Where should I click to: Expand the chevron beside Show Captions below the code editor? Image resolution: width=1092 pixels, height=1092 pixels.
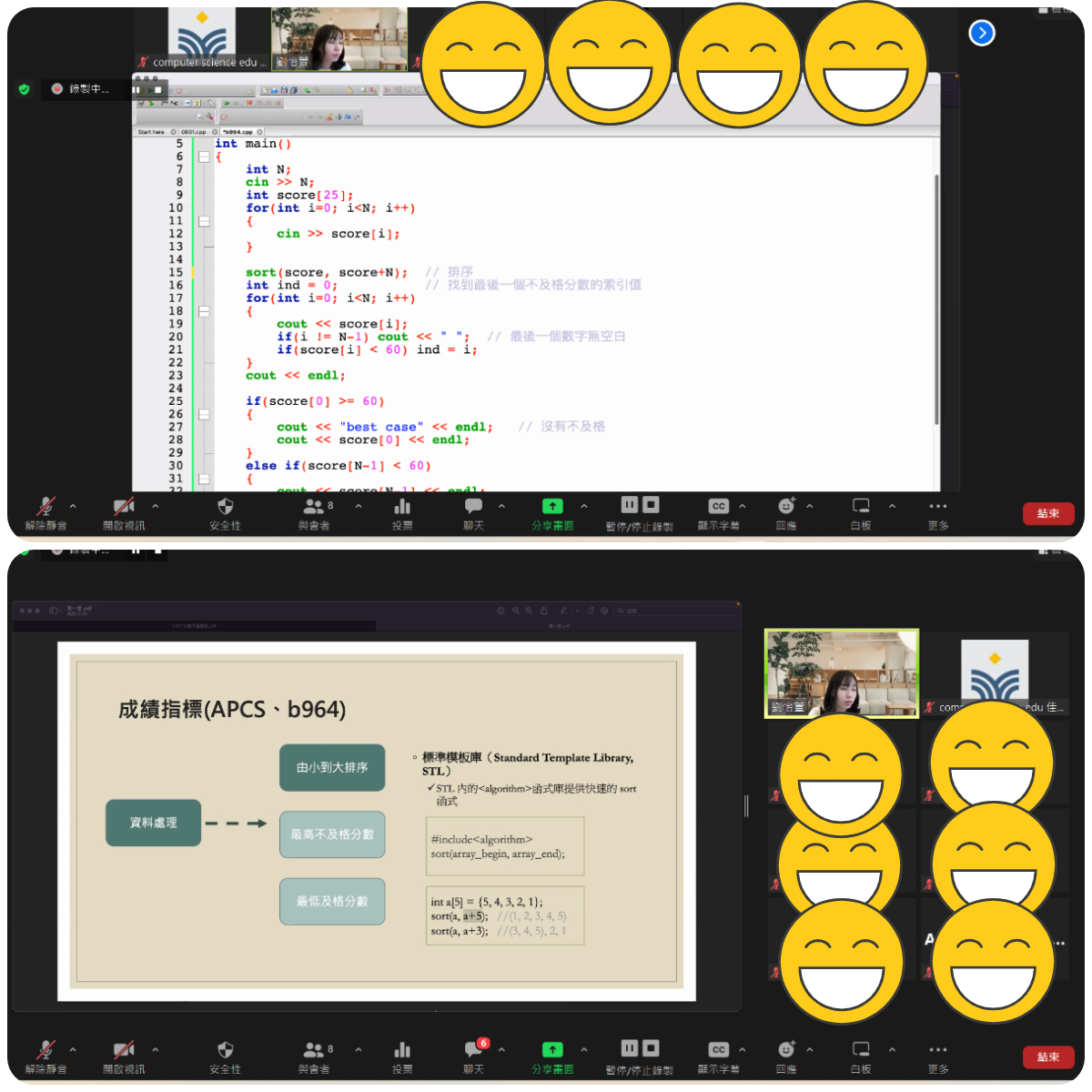click(x=743, y=506)
